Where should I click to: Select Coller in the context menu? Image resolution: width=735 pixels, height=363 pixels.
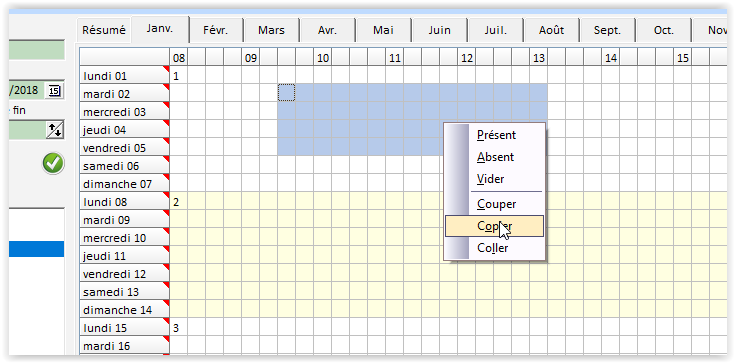pyautogui.click(x=494, y=248)
